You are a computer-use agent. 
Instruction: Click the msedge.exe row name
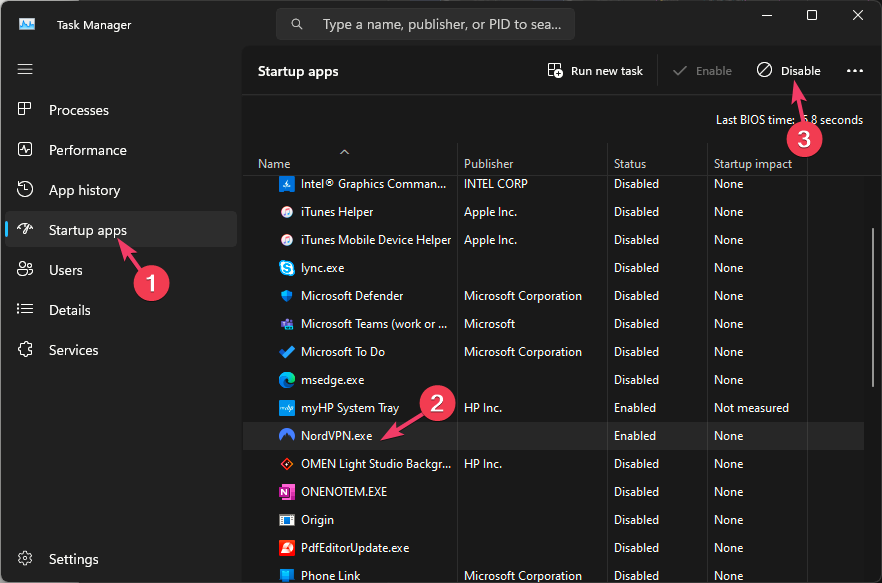coord(332,380)
